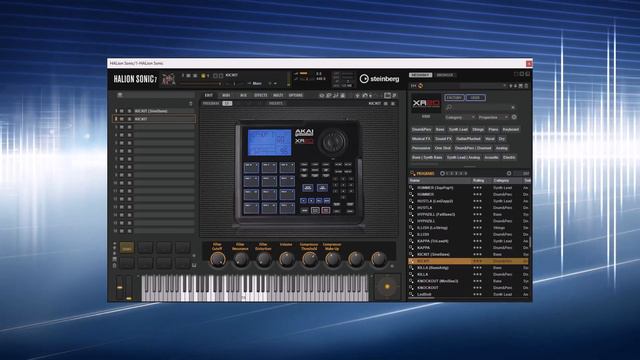The width and height of the screenshot is (640, 360).
Task: Select the KICKIT (SineBass) result row
Action: [468, 254]
